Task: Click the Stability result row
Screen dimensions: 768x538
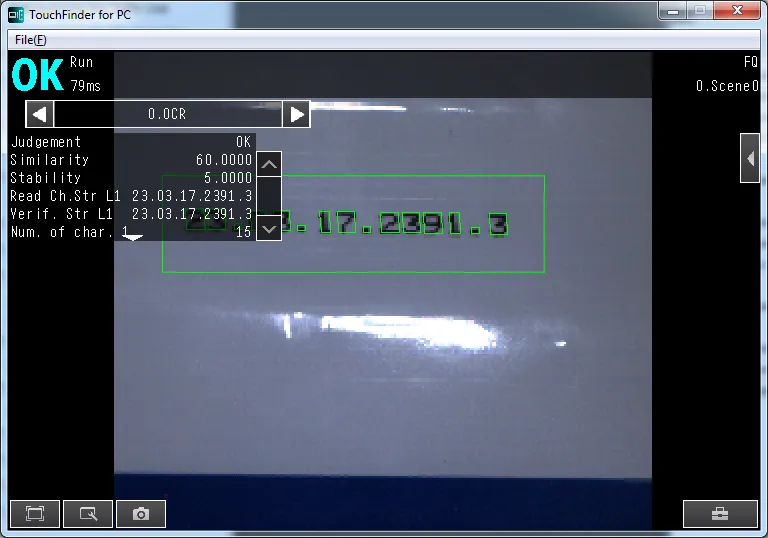Action: 130,178
